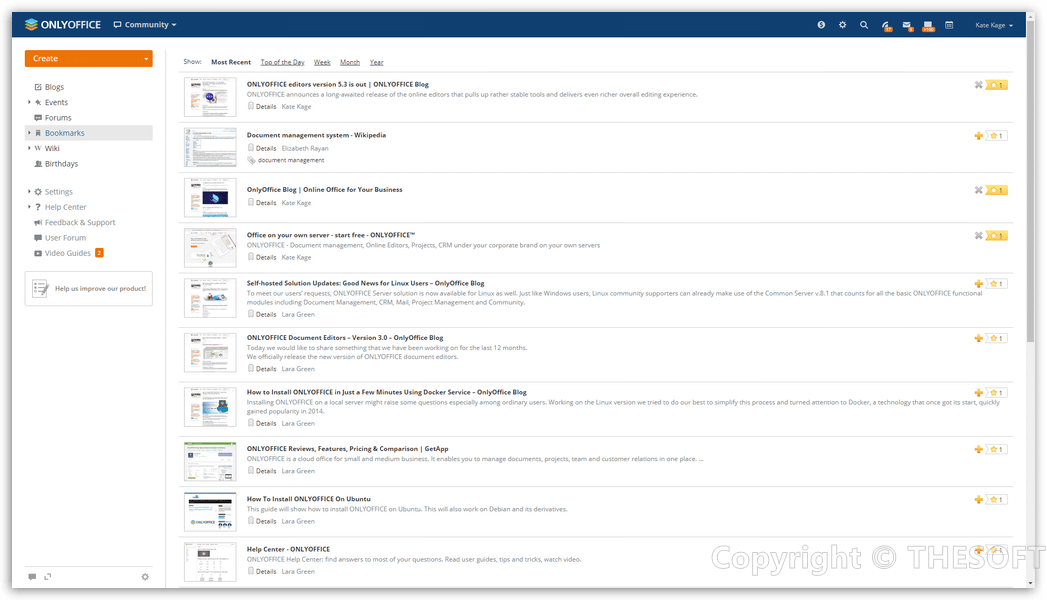Remove the ONLYOFFICE editors 5.3 bookmark from favorites
The width and height of the screenshot is (1047, 600).
[978, 84]
